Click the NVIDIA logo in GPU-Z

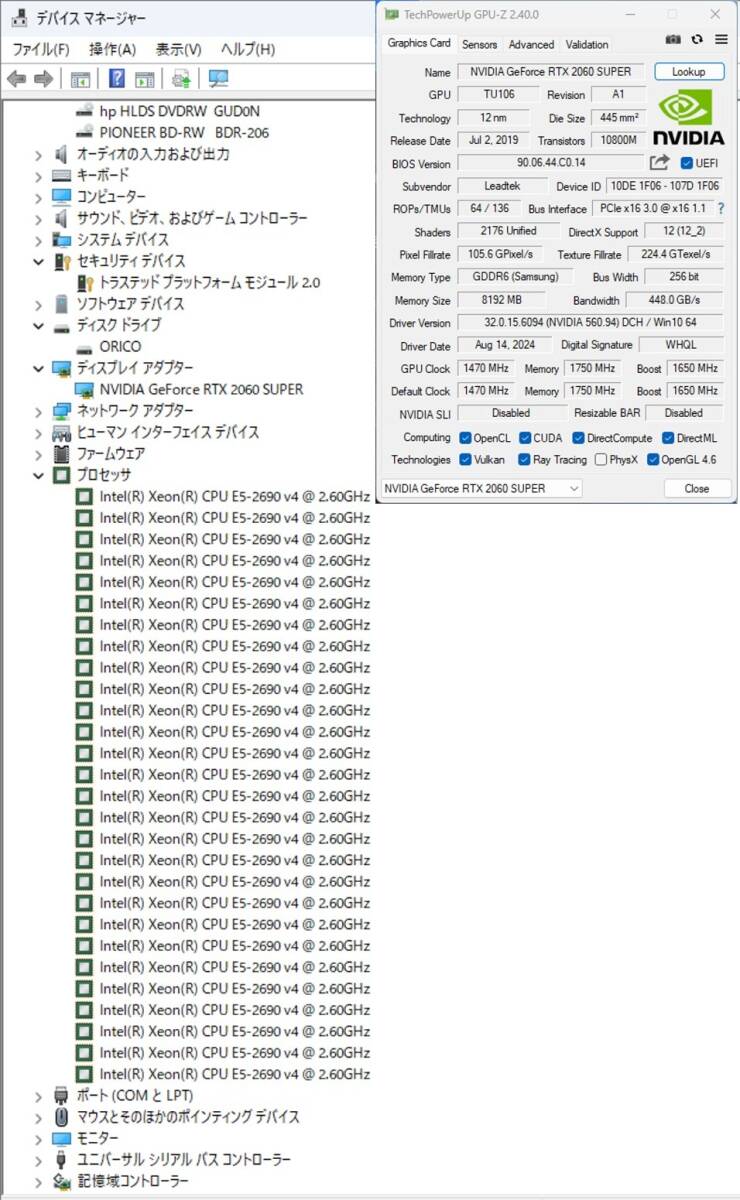tap(688, 117)
